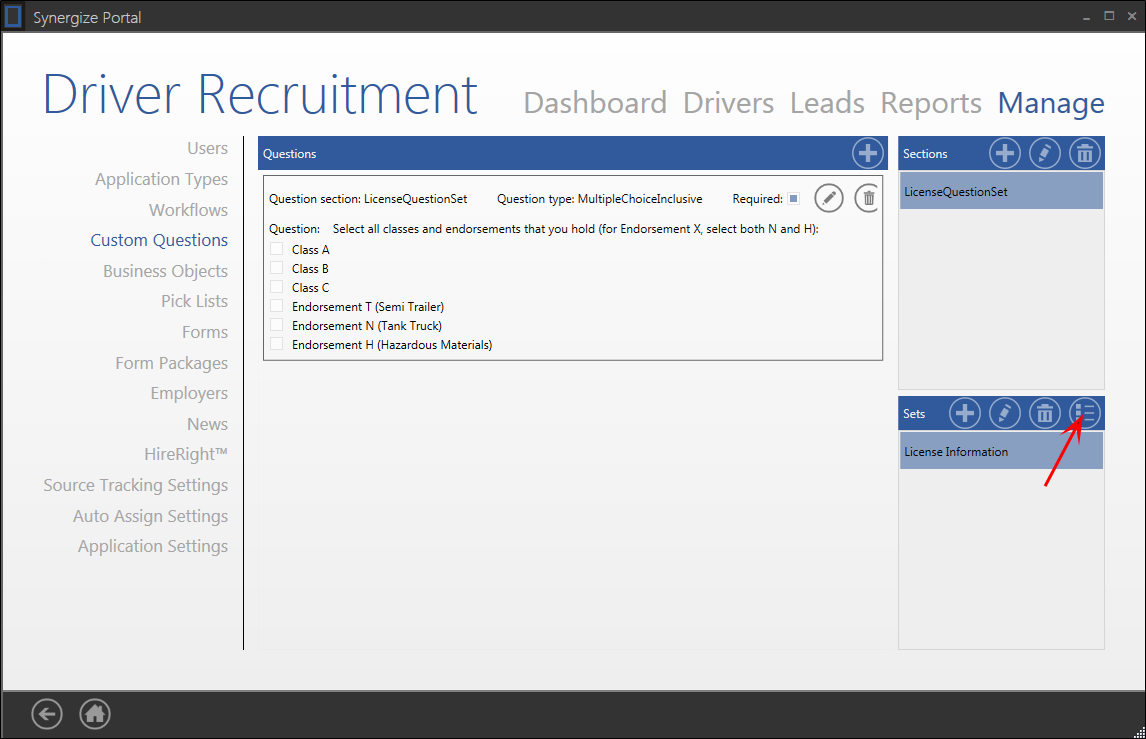This screenshot has height=739, width=1146.
Task: Switch to the Dashboard tab
Action: 595,103
